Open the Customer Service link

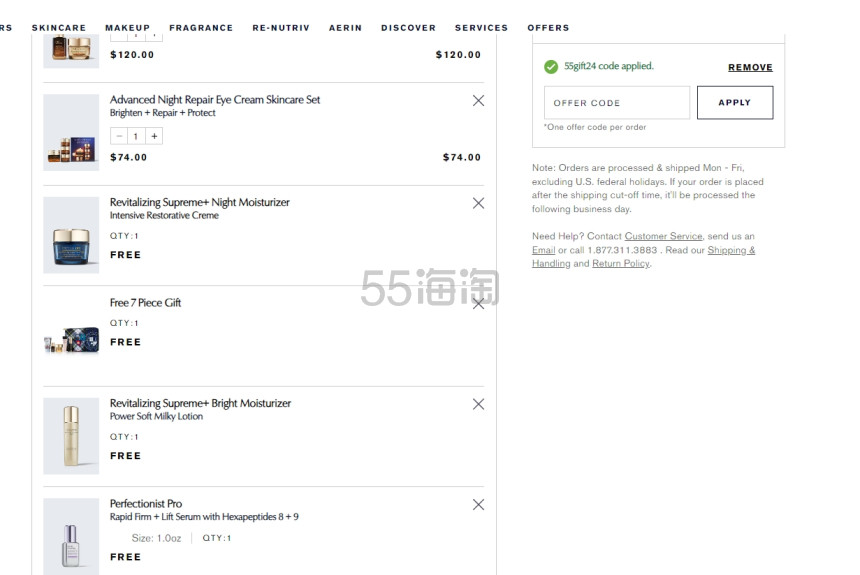[x=663, y=236]
